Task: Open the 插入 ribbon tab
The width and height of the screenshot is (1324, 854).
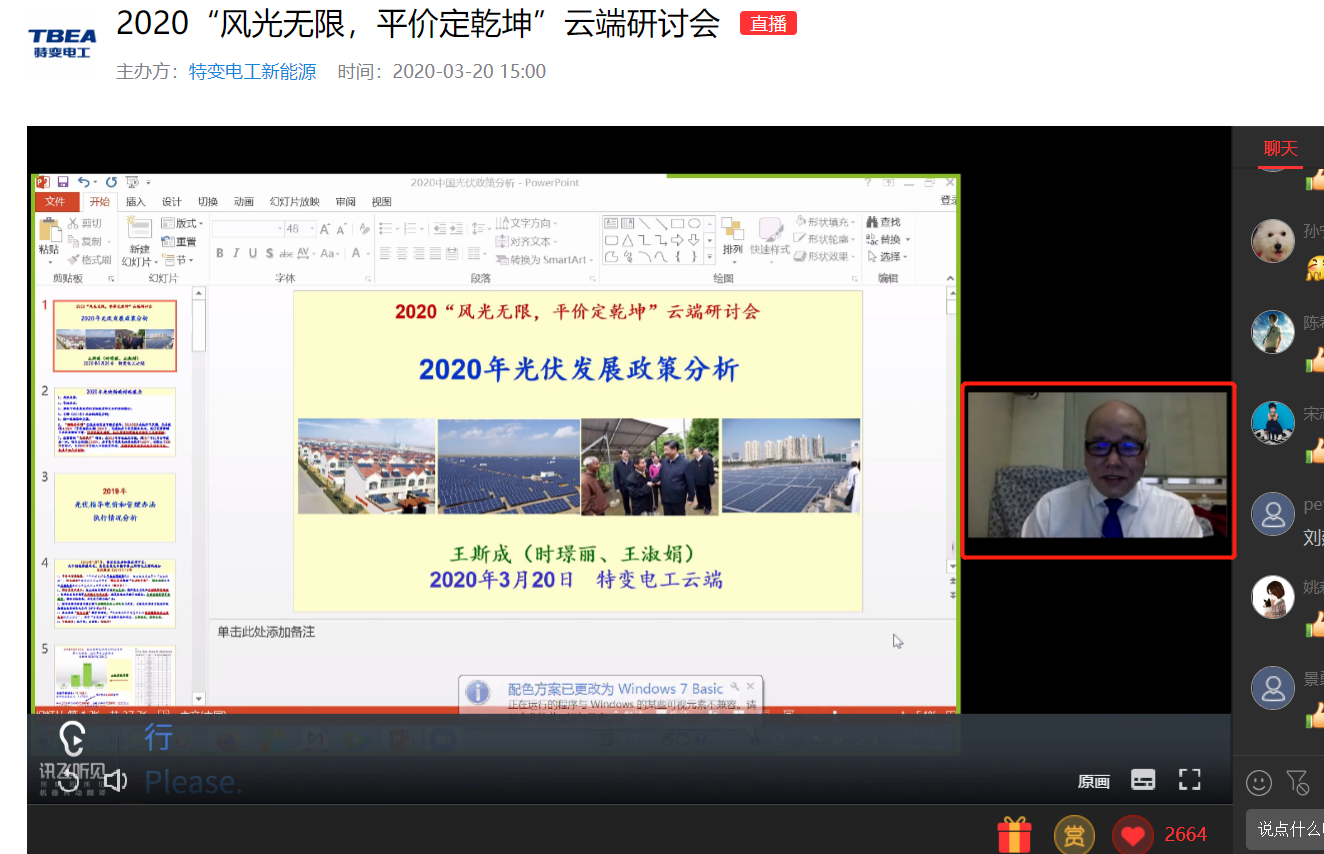Action: tap(135, 202)
